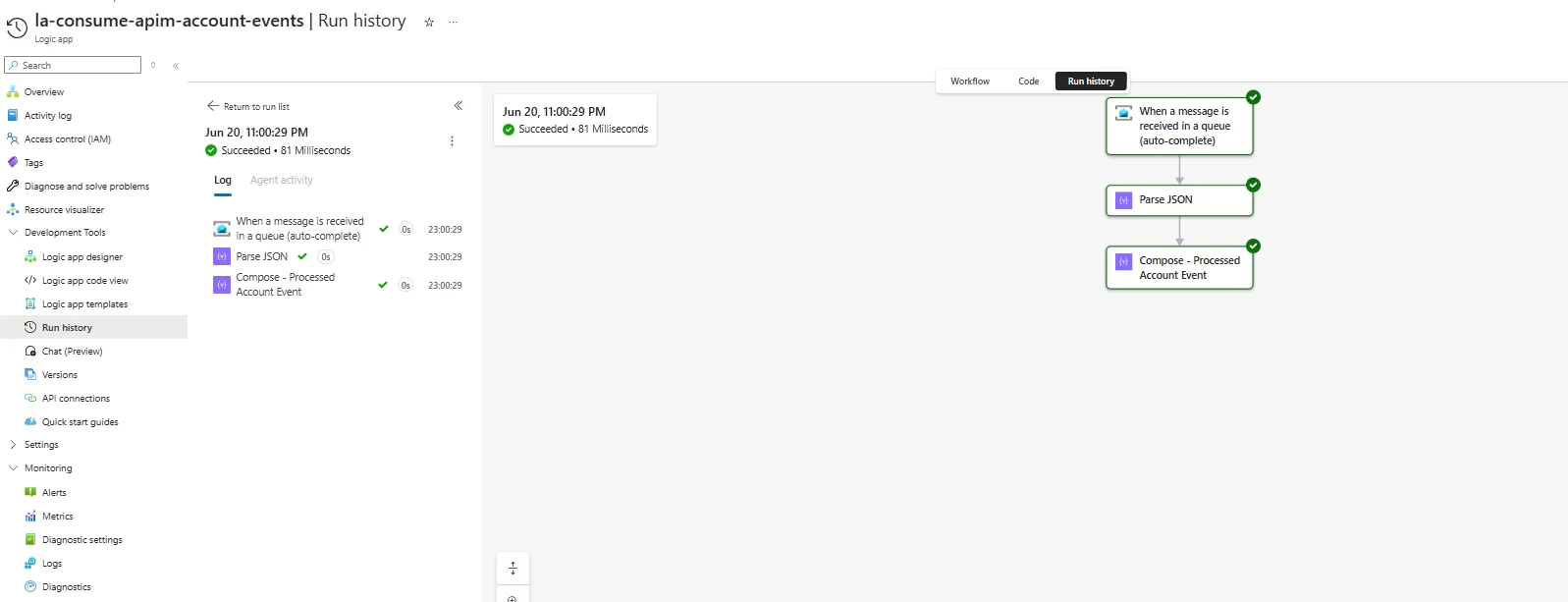Open Quick start guides icon
Viewport: 1568px width, 602px height.
(x=30, y=421)
